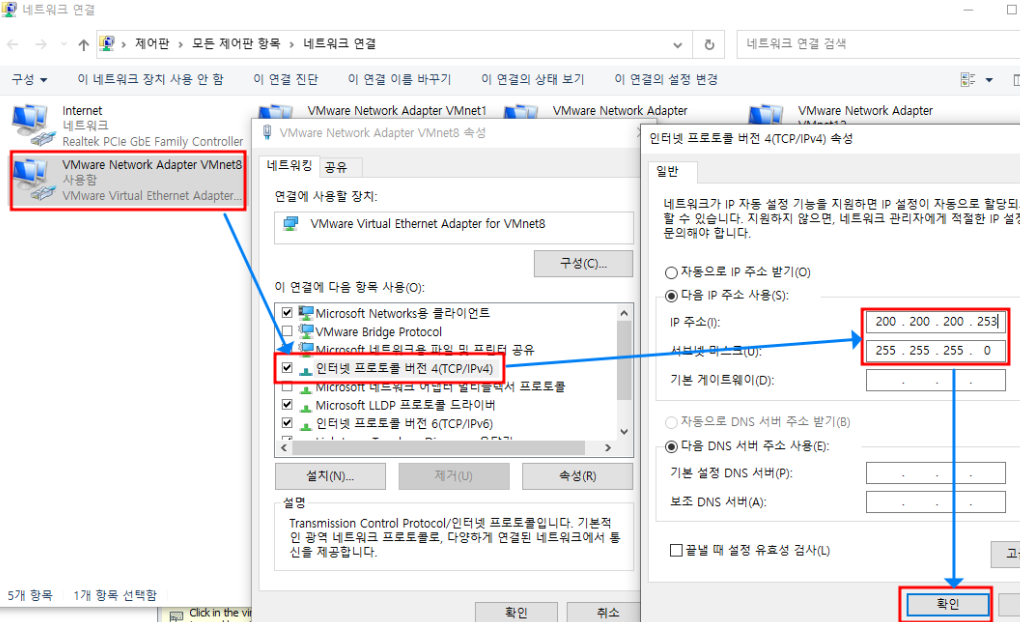
Task: Open the 구성 dropdown menu
Action: pos(29,79)
